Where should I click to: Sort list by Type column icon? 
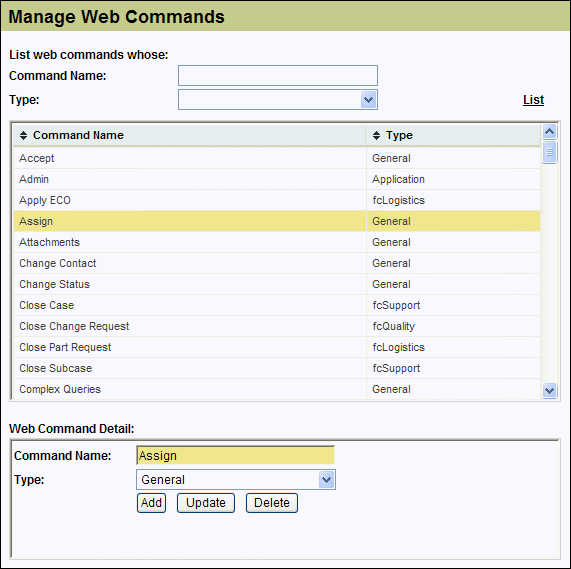[x=376, y=135]
